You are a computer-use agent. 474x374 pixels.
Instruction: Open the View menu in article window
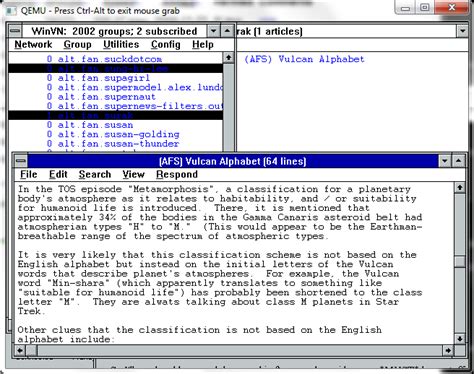pyautogui.click(x=133, y=175)
